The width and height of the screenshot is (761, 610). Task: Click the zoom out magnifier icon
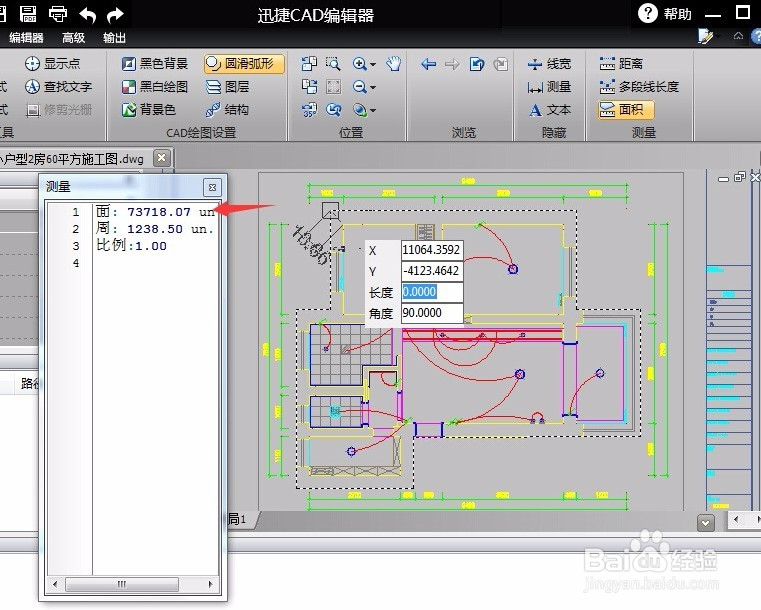pos(359,87)
